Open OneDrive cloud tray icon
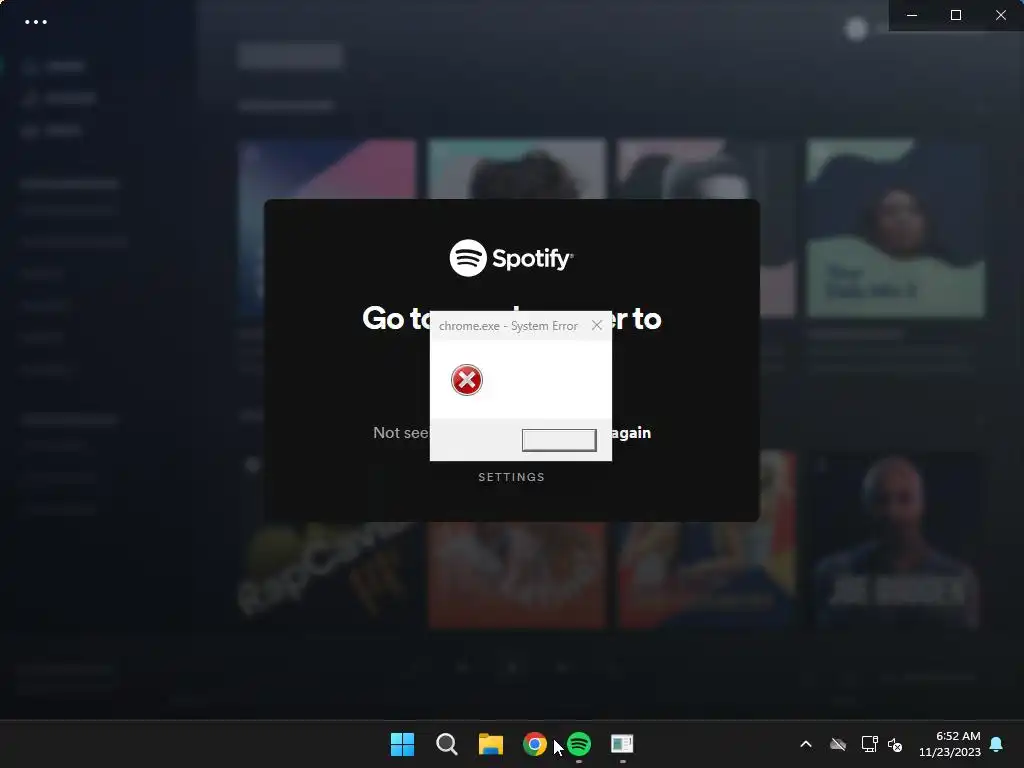This screenshot has height=768, width=1024. (838, 744)
